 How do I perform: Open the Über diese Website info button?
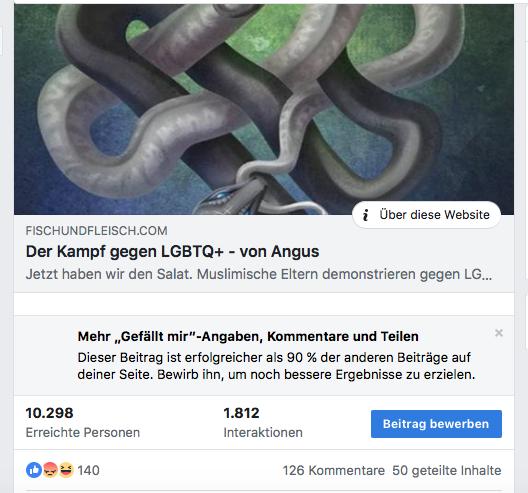(426, 215)
